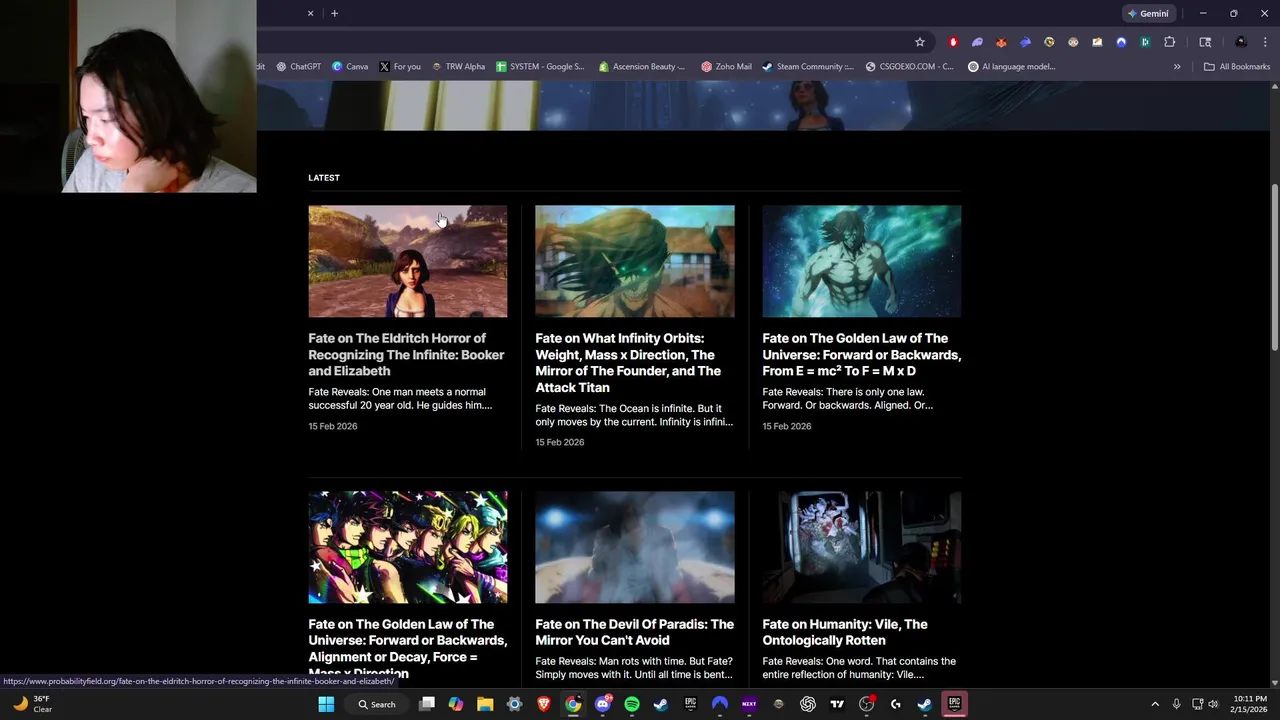1280x720 pixels.
Task: Open The Devil Of Paradis article title
Action: (634, 632)
